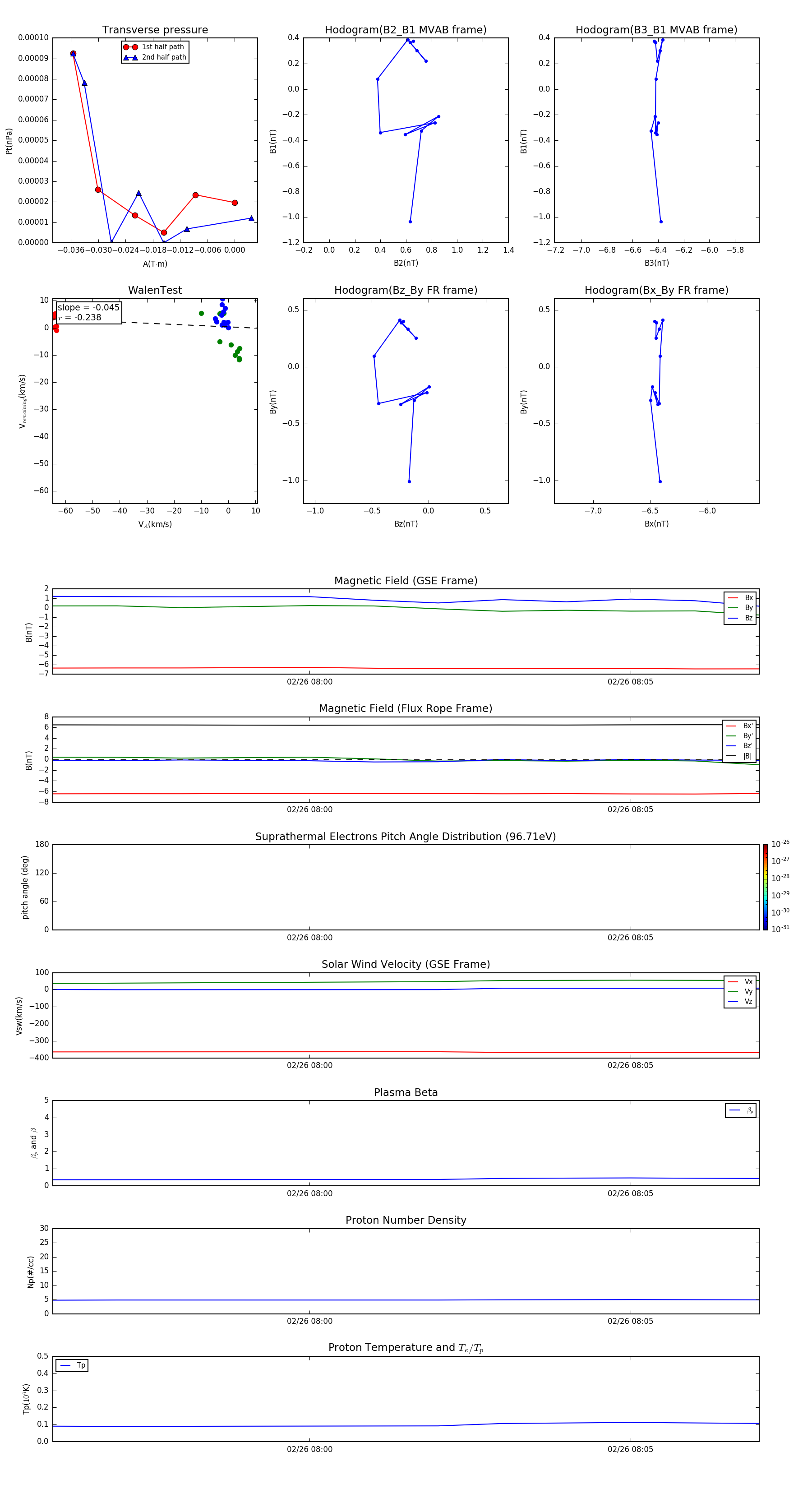812x1489 pixels.
Task: Click the "Hodogram(Bx_By FR frame)" title
Action: tap(656, 290)
